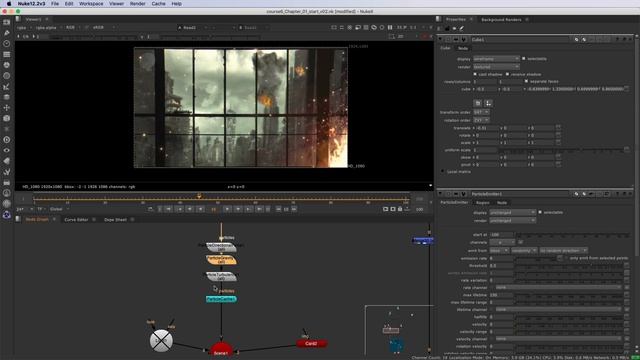The image size is (640, 360).
Task: Expand Local matrix section
Action: (442, 171)
